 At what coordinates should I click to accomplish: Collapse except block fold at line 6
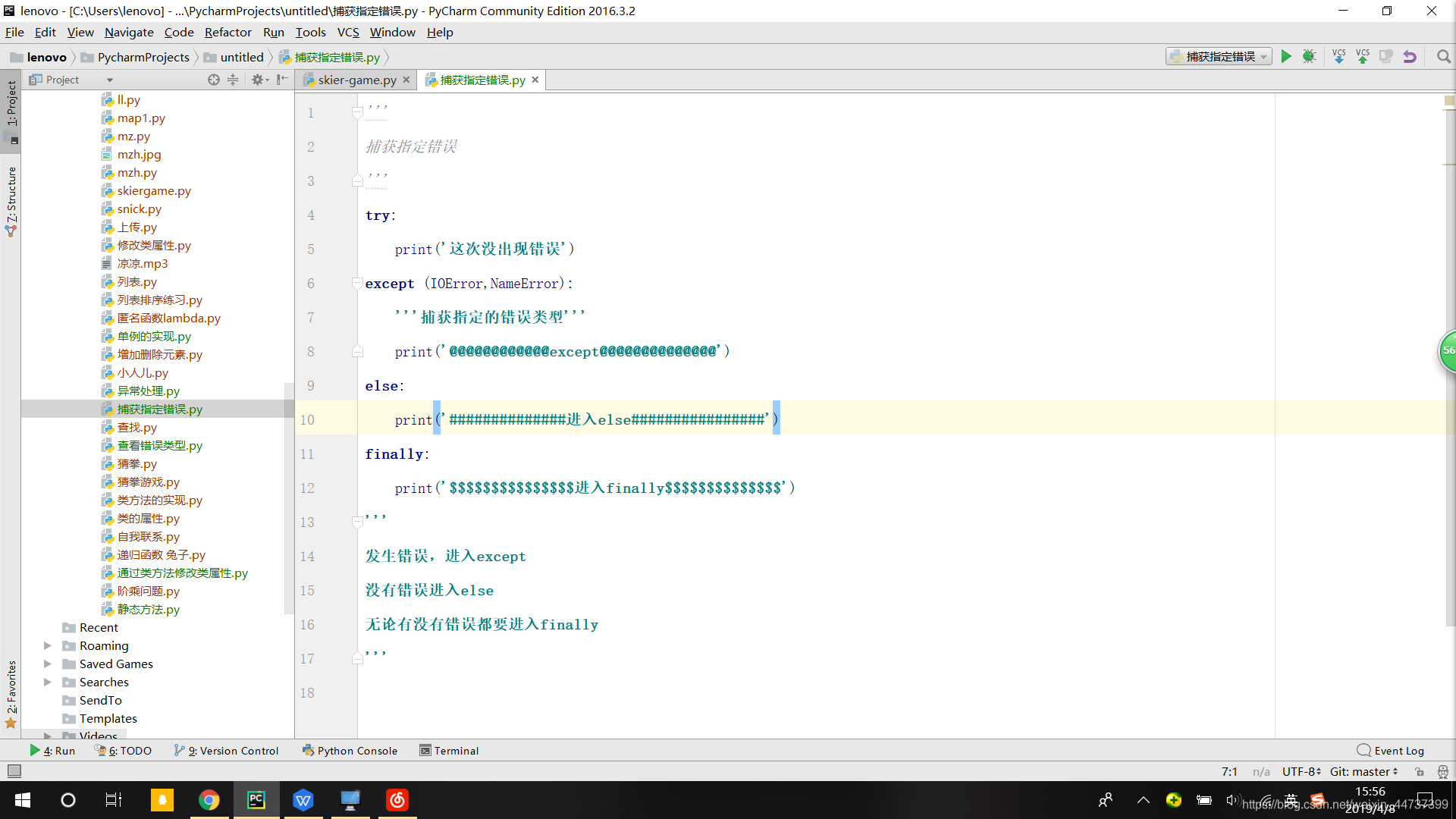[357, 283]
